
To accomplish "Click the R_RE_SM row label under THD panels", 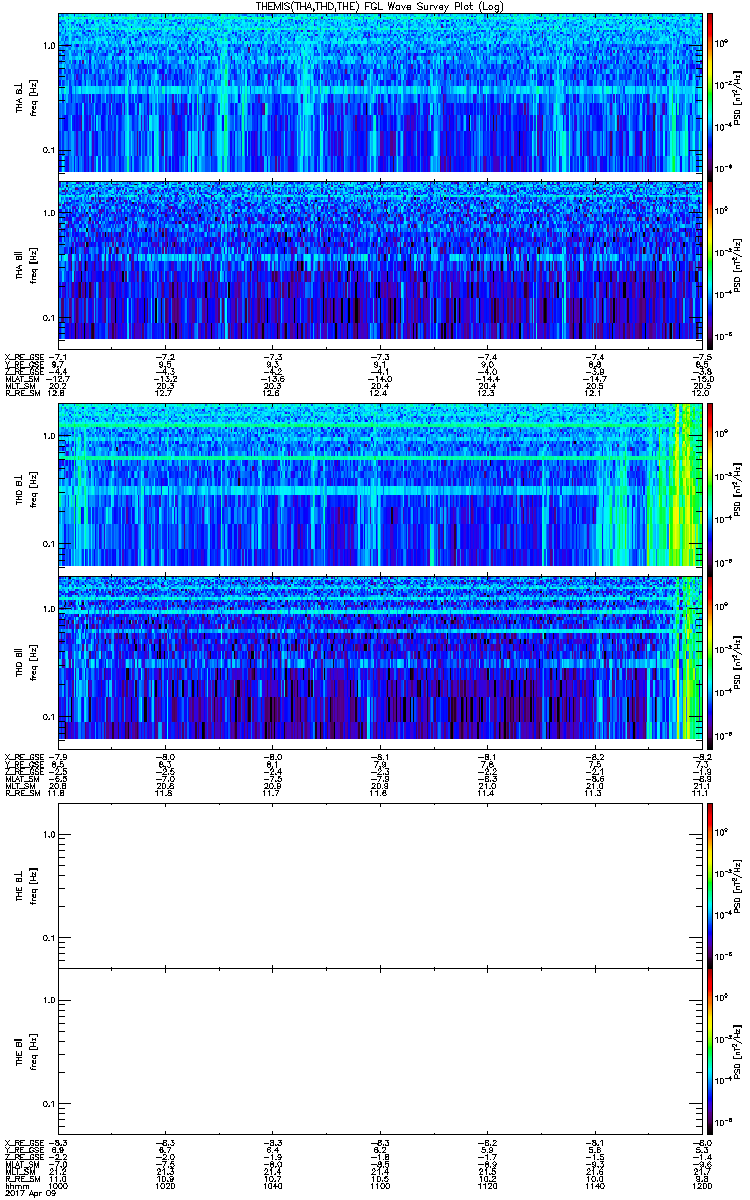I will 24,792.
